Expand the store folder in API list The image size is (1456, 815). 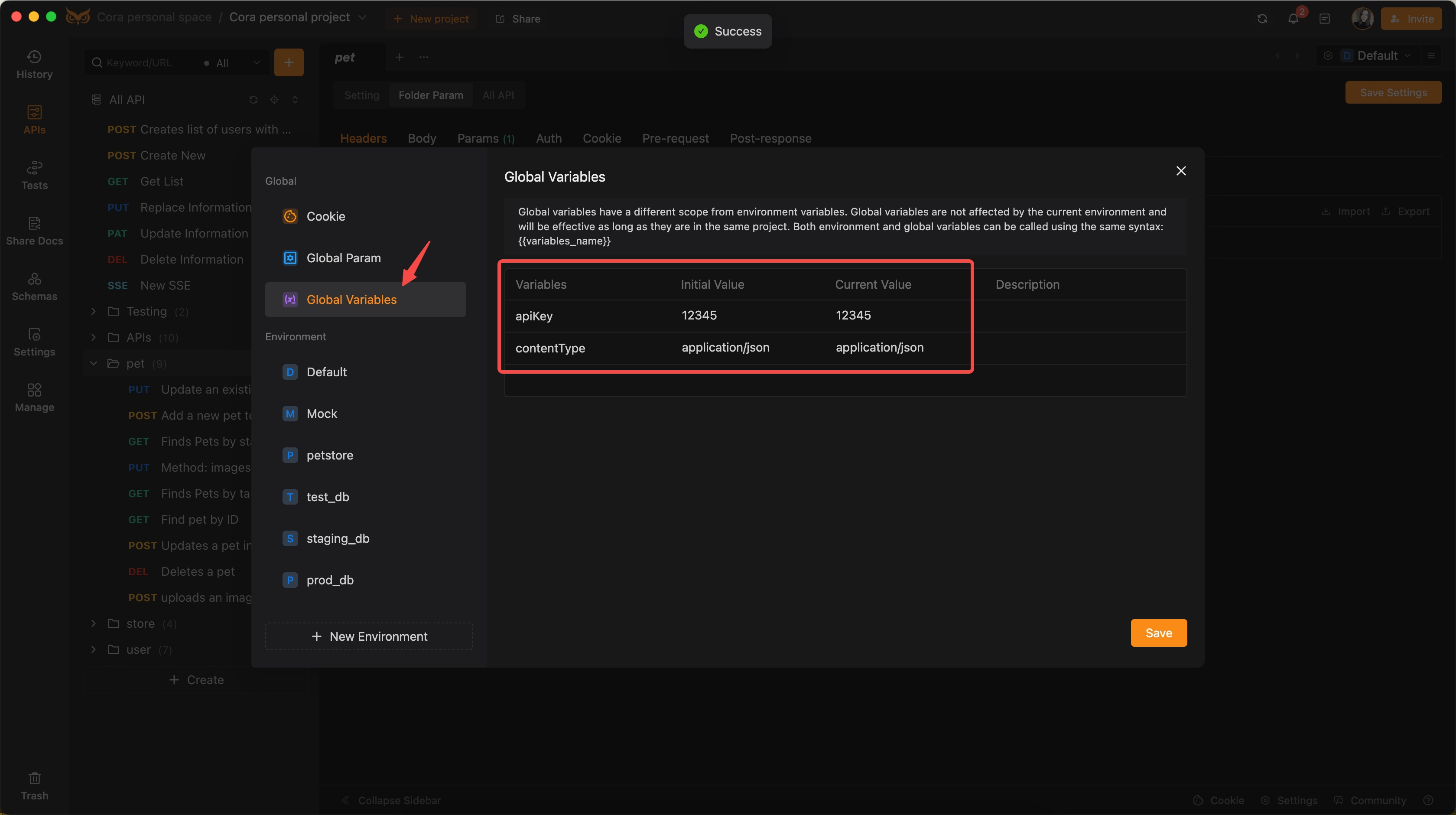(x=94, y=623)
